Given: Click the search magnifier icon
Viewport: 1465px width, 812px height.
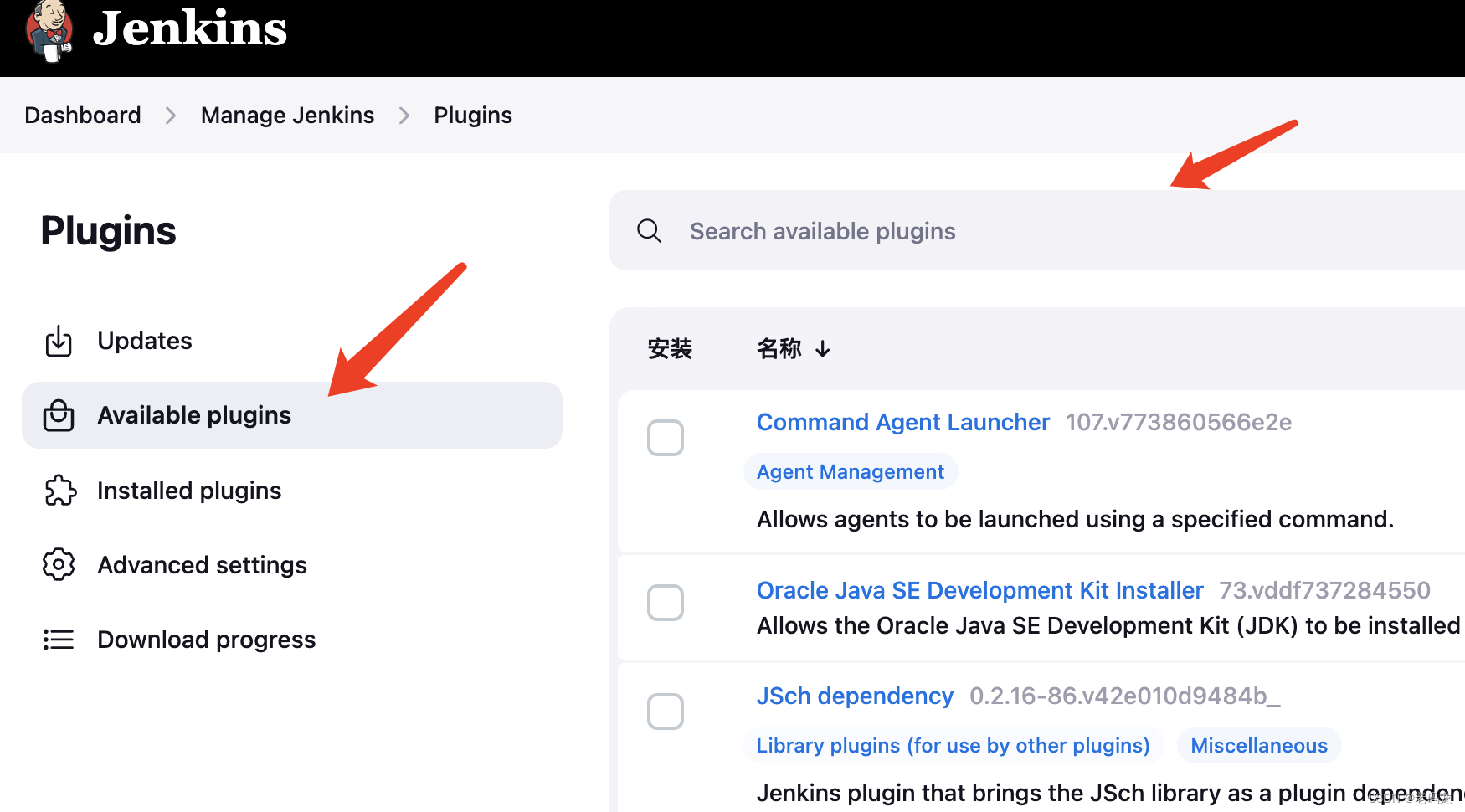Looking at the screenshot, I should tap(650, 231).
